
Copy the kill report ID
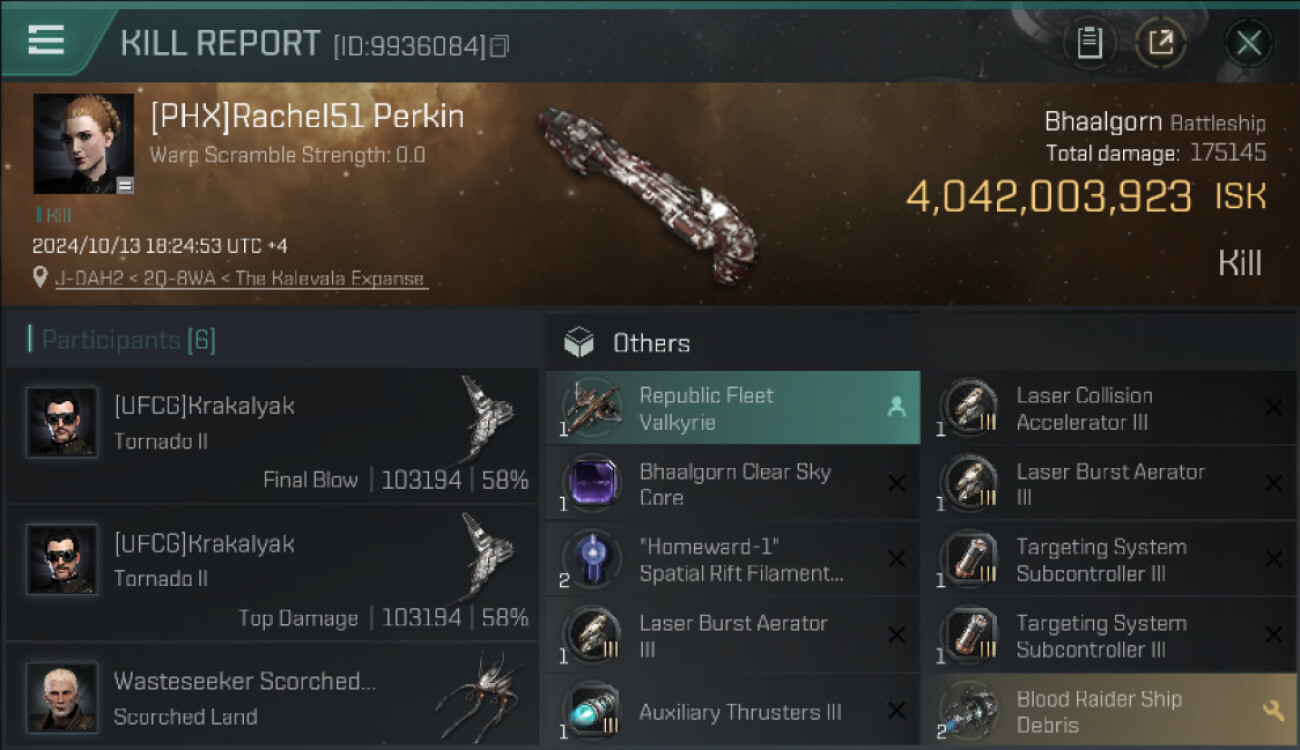499,46
